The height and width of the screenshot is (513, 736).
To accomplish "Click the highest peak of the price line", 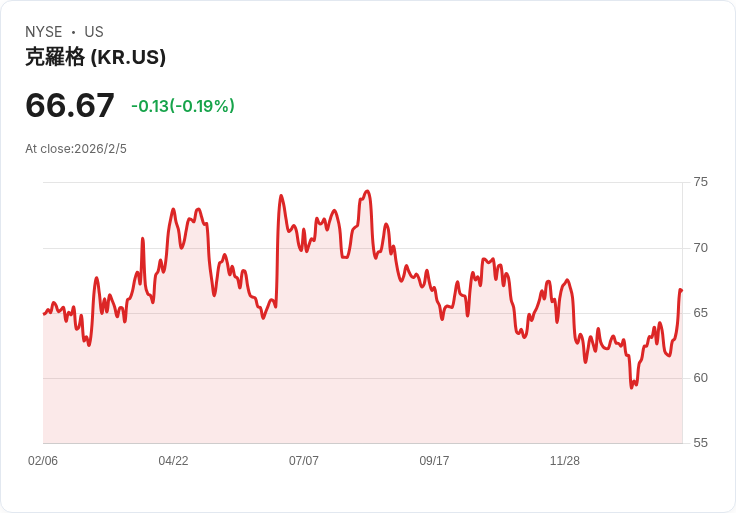I will tap(368, 191).
